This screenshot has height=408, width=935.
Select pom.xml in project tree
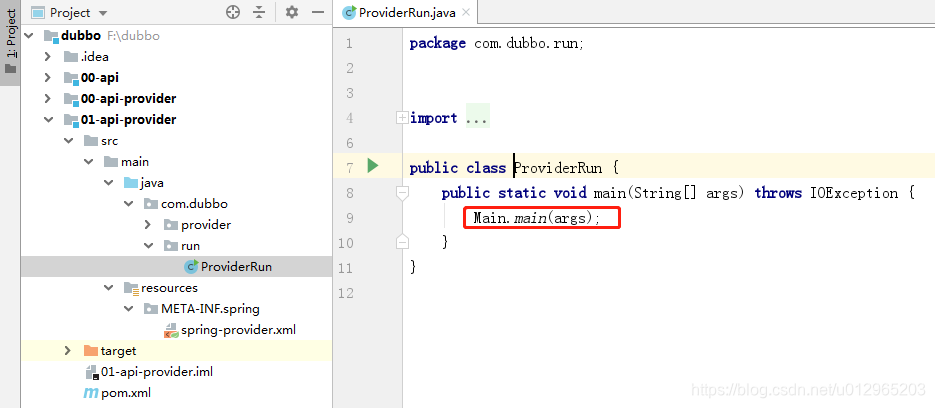coord(125,393)
